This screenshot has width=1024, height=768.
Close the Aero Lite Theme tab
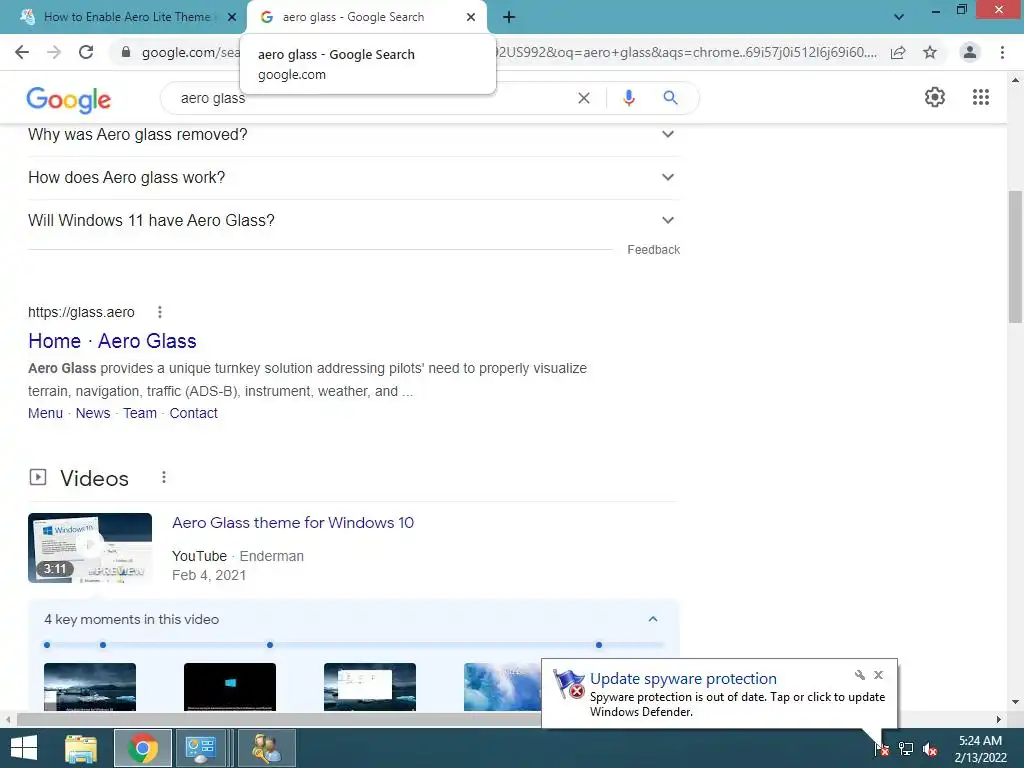(232, 17)
